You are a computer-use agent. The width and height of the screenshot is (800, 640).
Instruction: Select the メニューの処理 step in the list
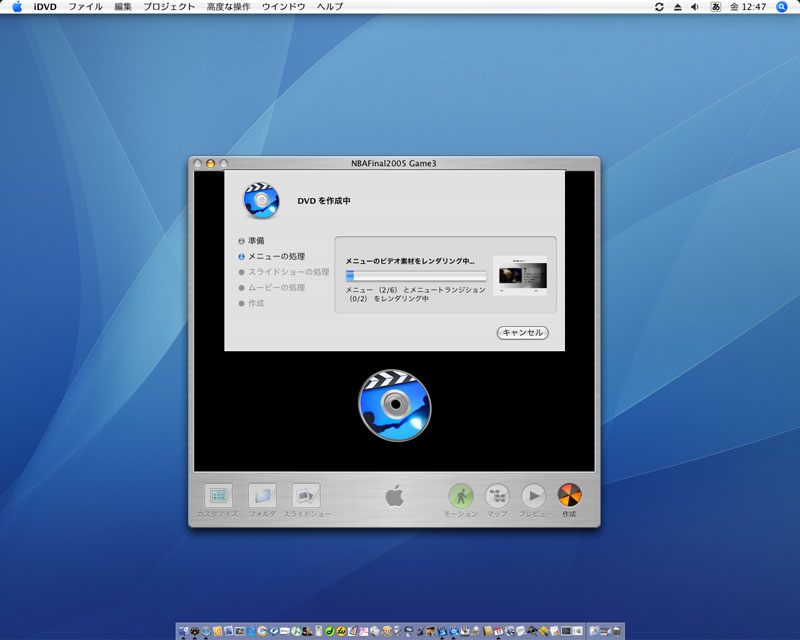click(x=276, y=257)
